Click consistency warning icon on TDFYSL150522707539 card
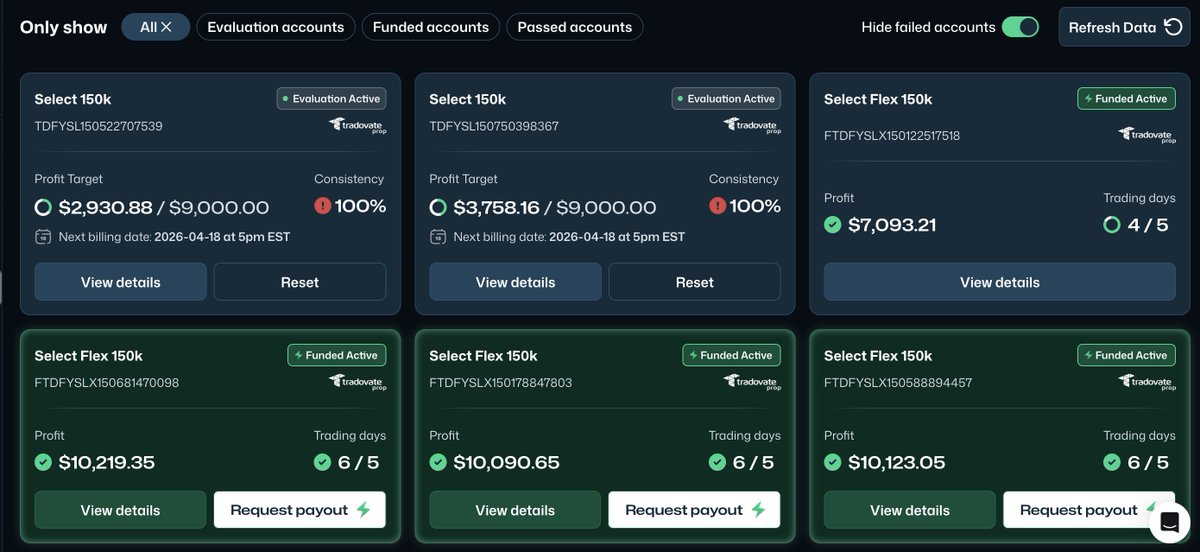This screenshot has width=1200, height=552. [323, 206]
